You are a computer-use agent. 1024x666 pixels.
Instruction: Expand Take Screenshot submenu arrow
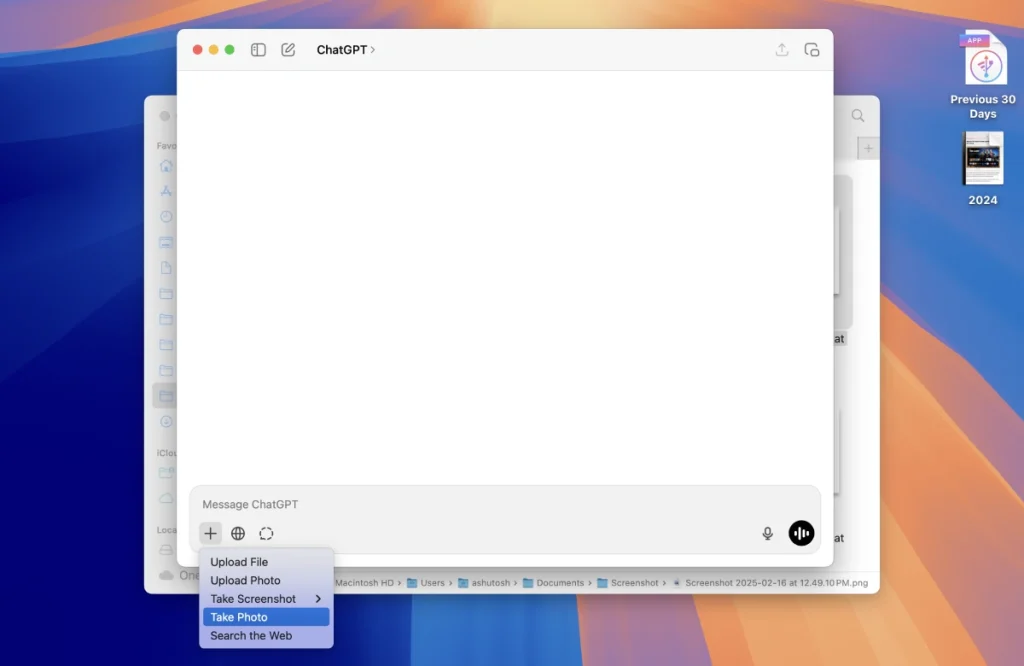319,599
